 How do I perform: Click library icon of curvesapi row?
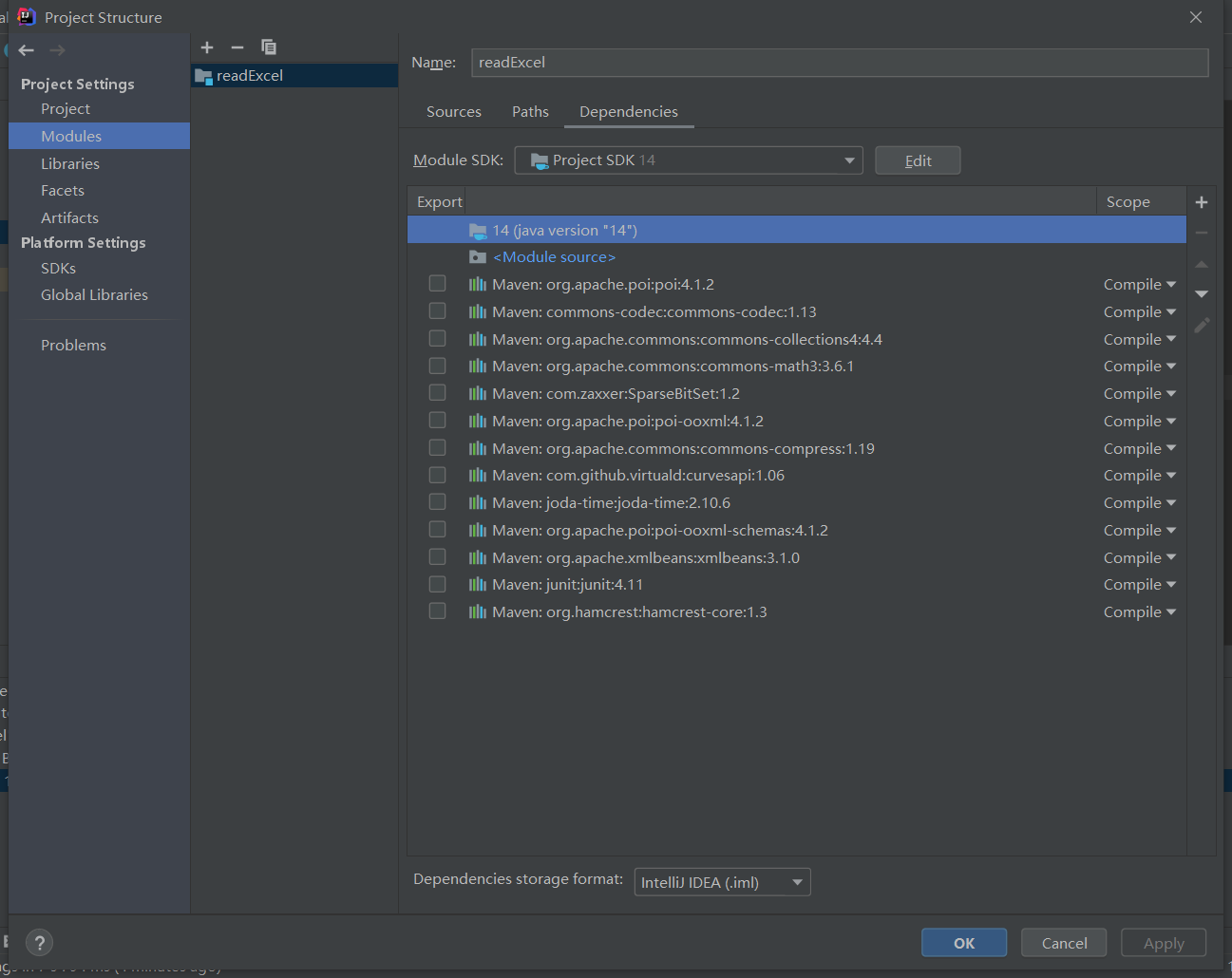pyautogui.click(x=478, y=475)
